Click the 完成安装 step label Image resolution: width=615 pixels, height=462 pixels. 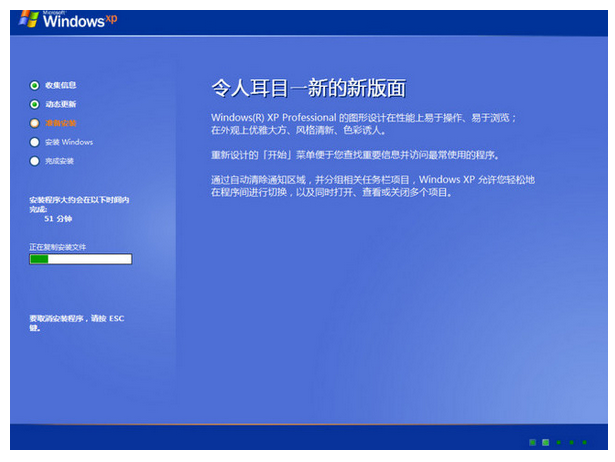[59, 161]
